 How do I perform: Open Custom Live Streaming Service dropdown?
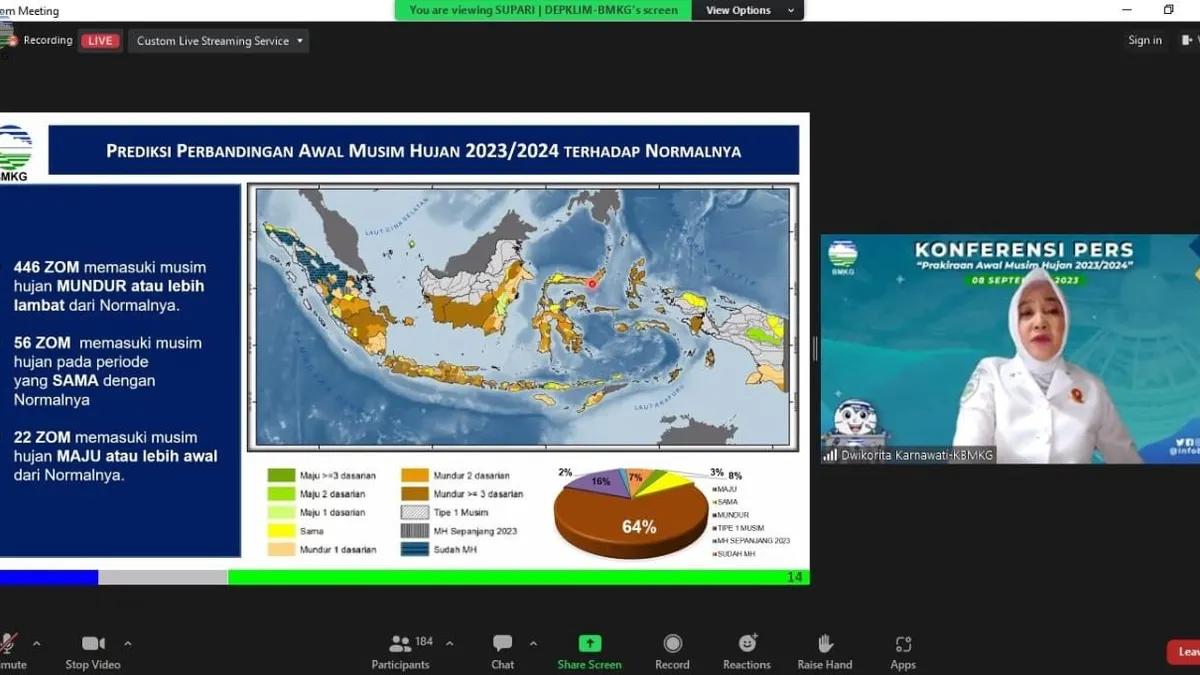tap(219, 41)
